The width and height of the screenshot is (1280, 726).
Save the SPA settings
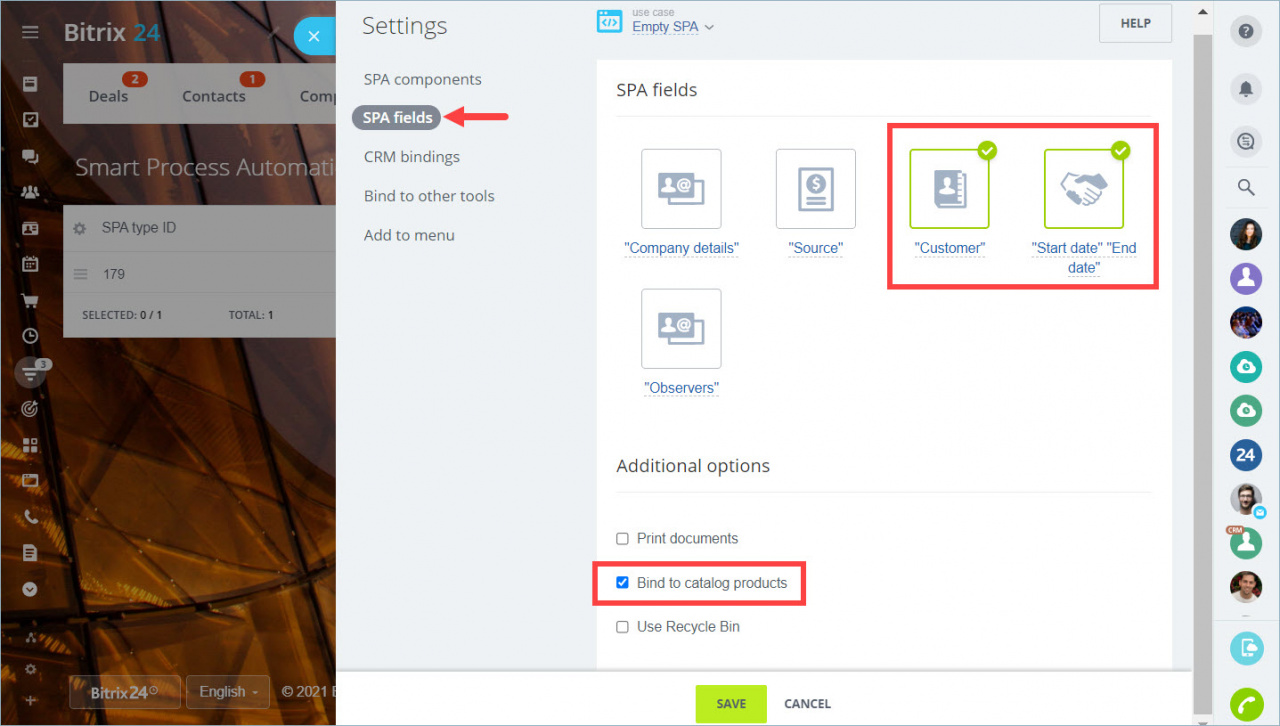tap(731, 704)
